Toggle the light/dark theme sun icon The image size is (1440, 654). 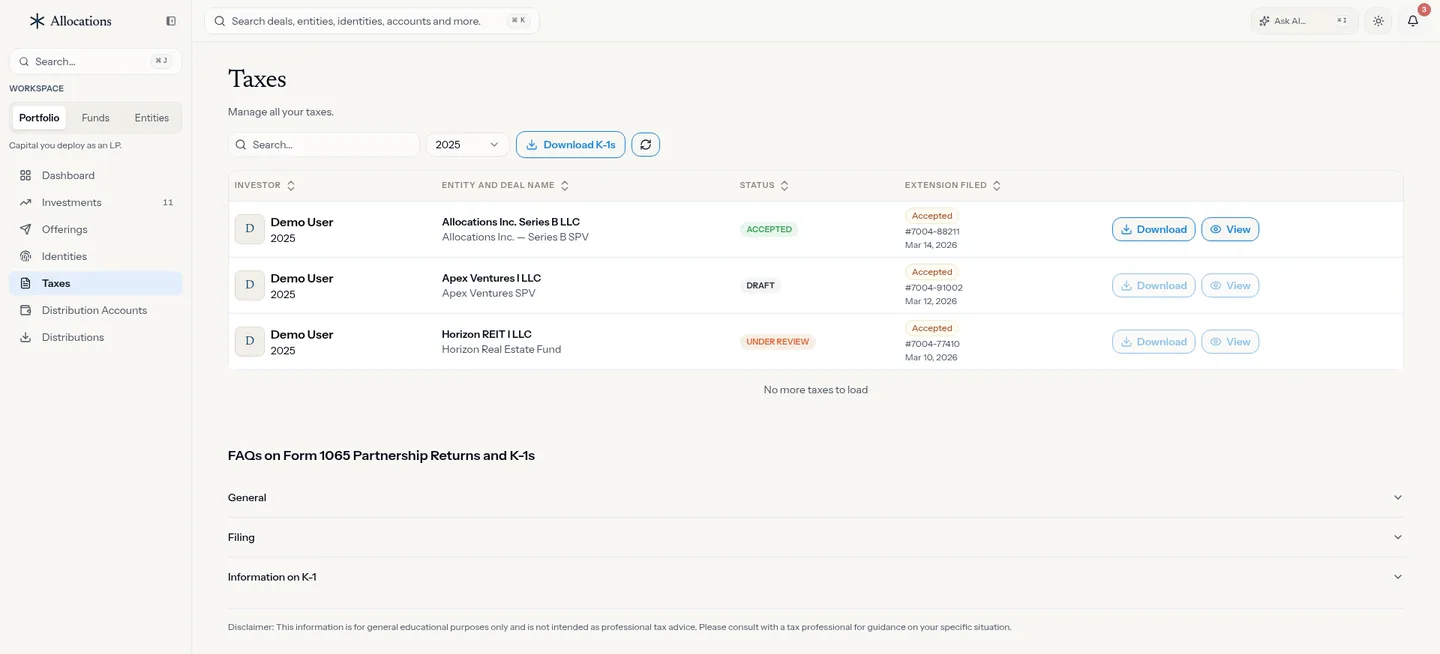1379,21
